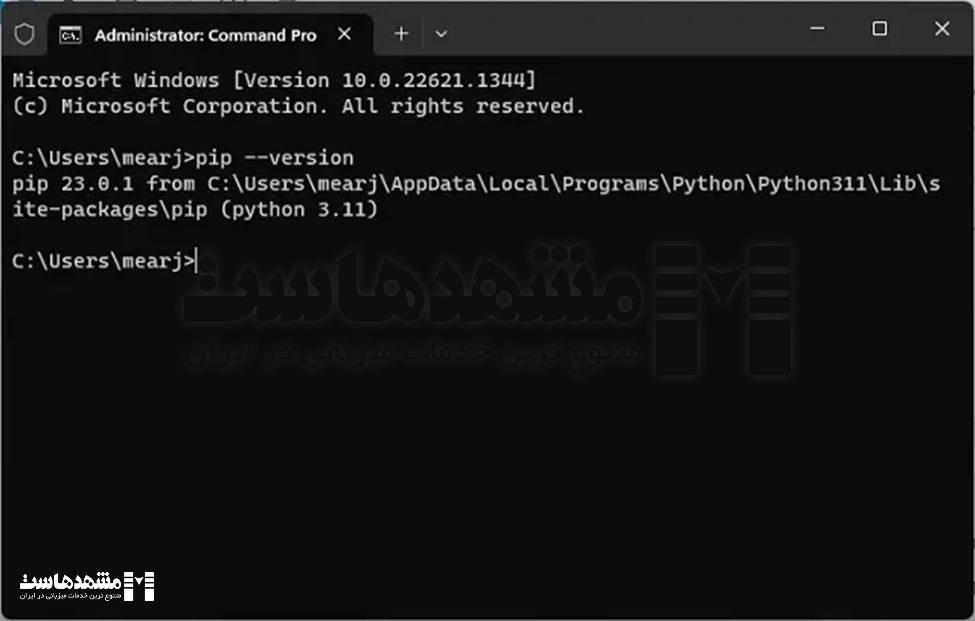
Task: Click the cursor at the last empty prompt
Action: coord(197,262)
